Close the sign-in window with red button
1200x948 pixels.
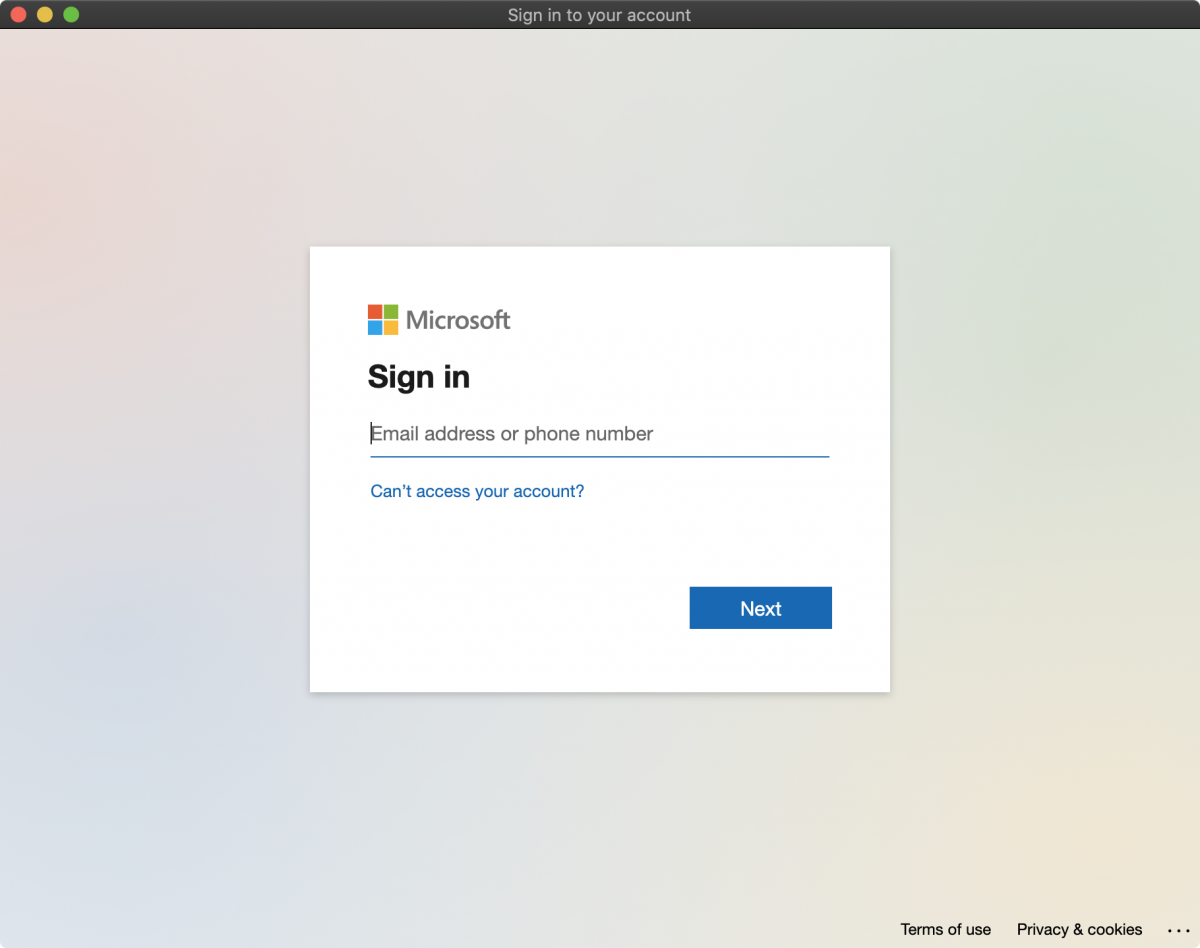point(18,14)
